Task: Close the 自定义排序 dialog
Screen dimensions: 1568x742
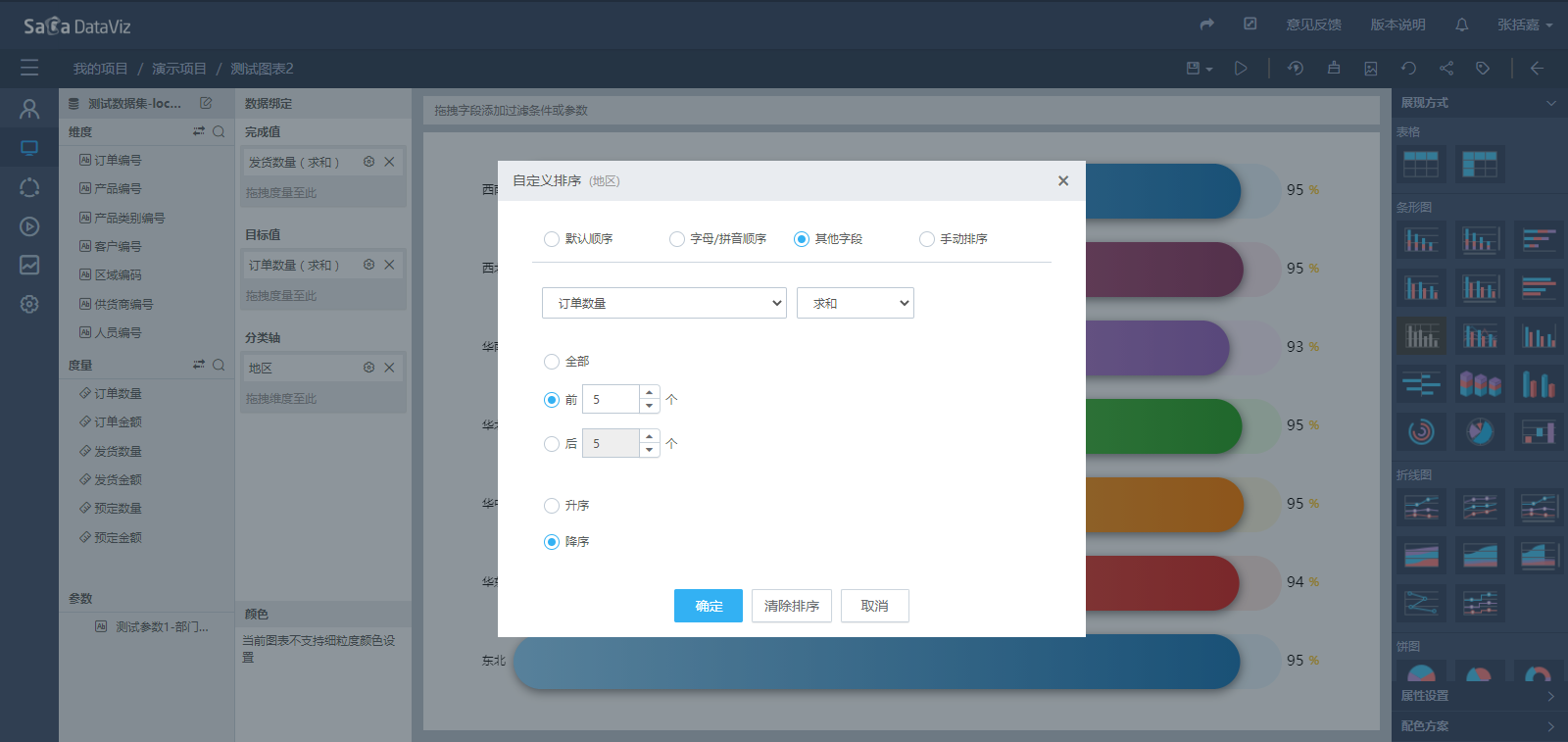Action: coord(1063,180)
